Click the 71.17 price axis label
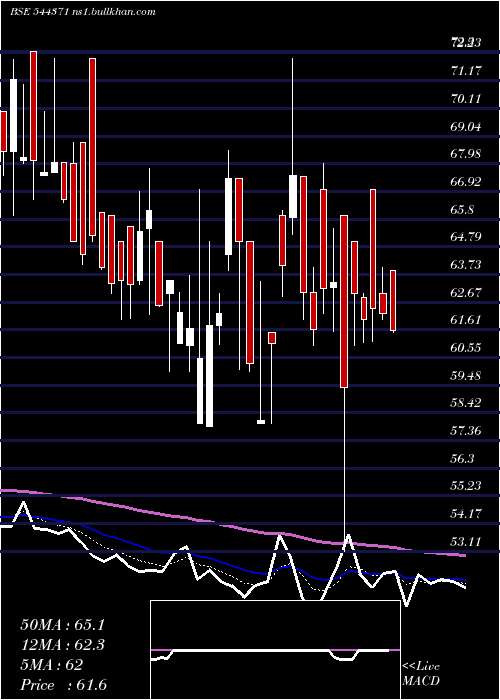 [x=466, y=70]
